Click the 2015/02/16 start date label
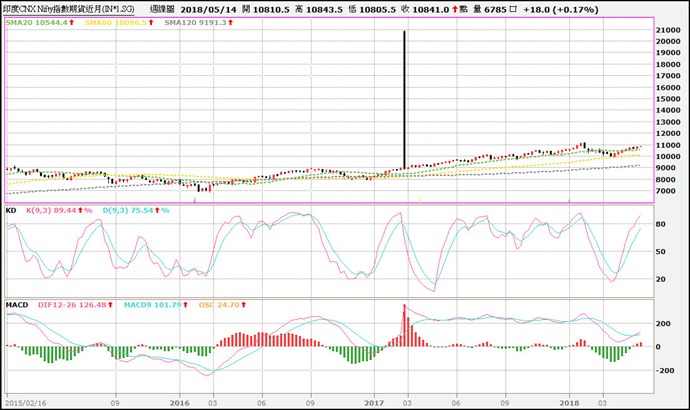Screen dimensions: 690x410 click(24, 401)
